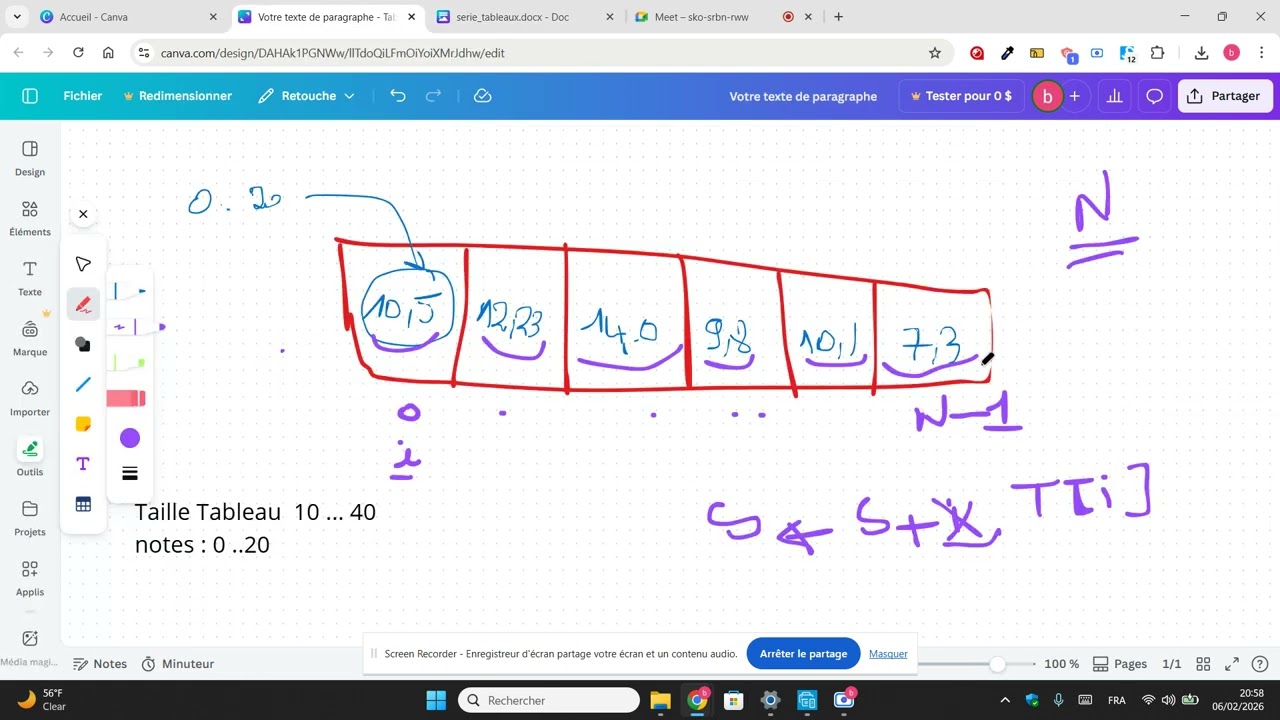Viewport: 1280px width, 720px height.
Task: Open the Applis apps panel
Action: tap(30, 578)
